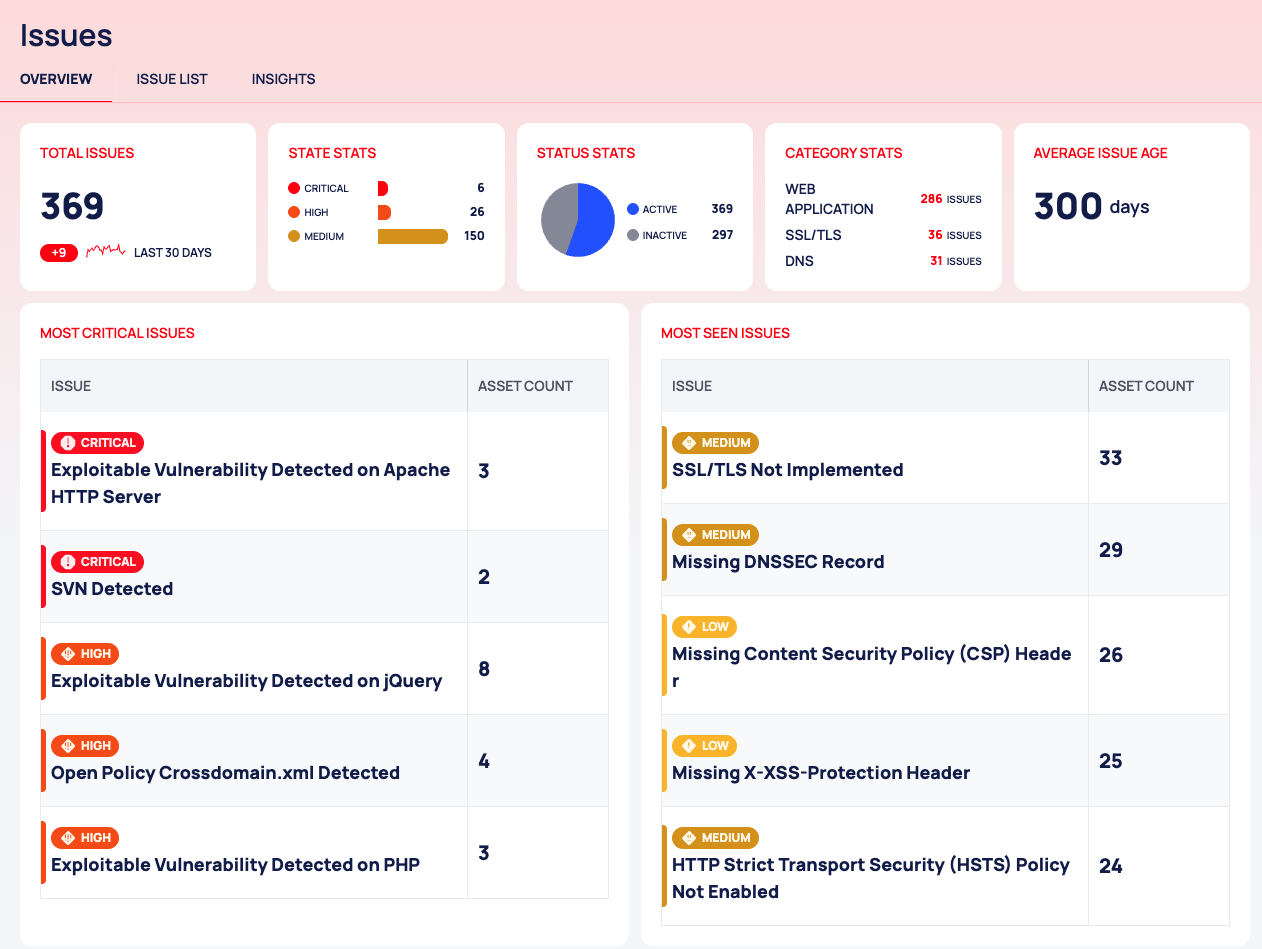Click the High badge on Crossdomain.xml issue
This screenshot has width=1262, height=949.
(85, 746)
